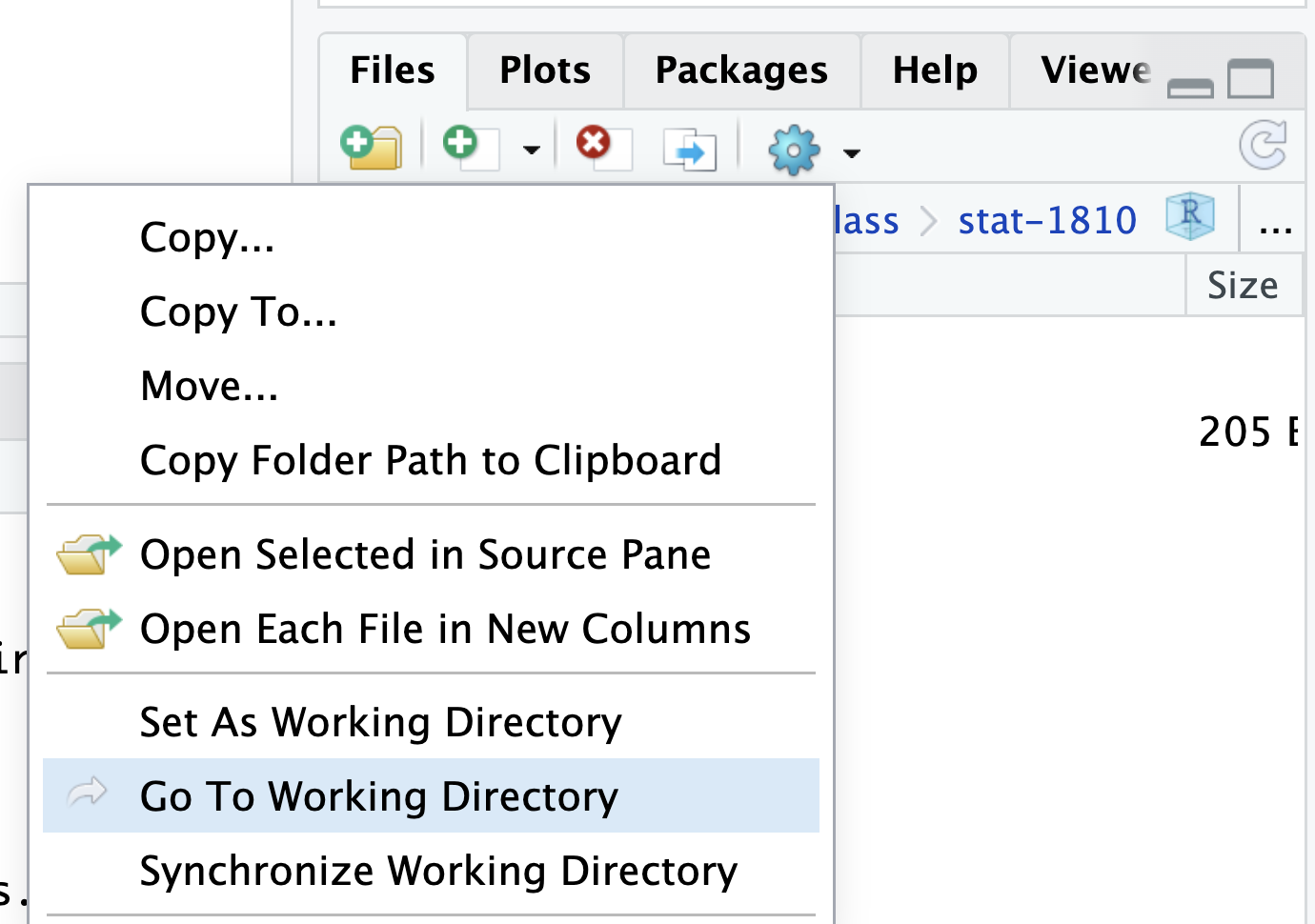Expand the New Blank File dropdown arrow
The width and height of the screenshot is (1315, 924).
[x=532, y=150]
